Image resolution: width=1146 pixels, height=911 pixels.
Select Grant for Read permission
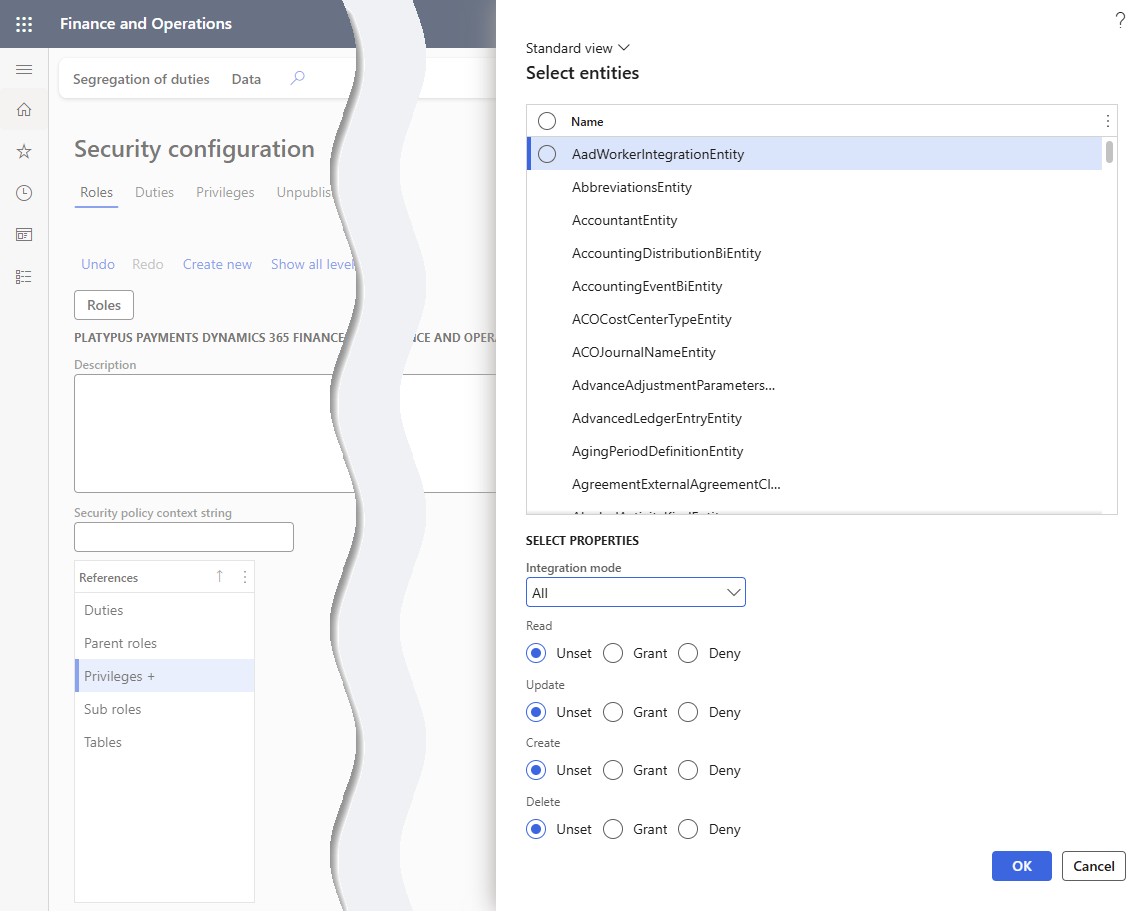click(x=614, y=653)
